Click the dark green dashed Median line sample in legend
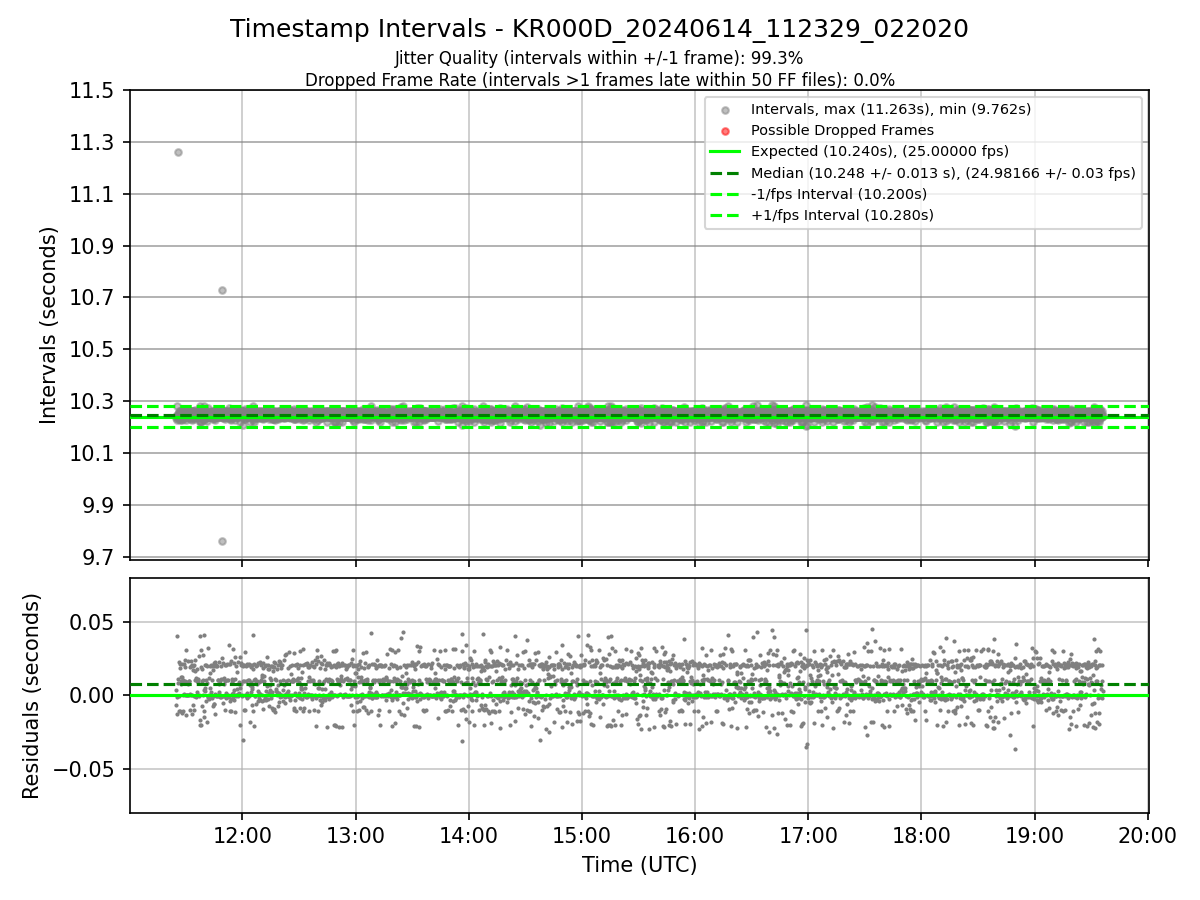The image size is (1200, 900). (725, 173)
